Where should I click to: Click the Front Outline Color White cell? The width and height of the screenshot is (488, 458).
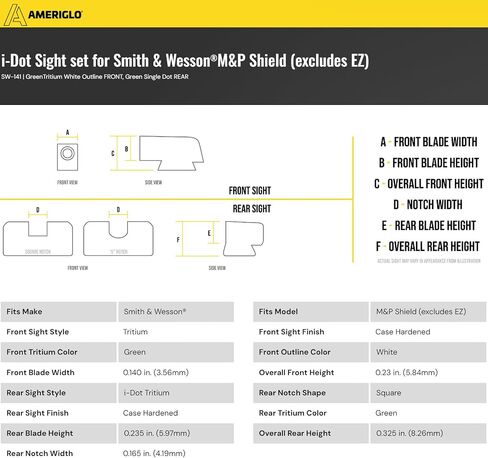[x=428, y=352]
